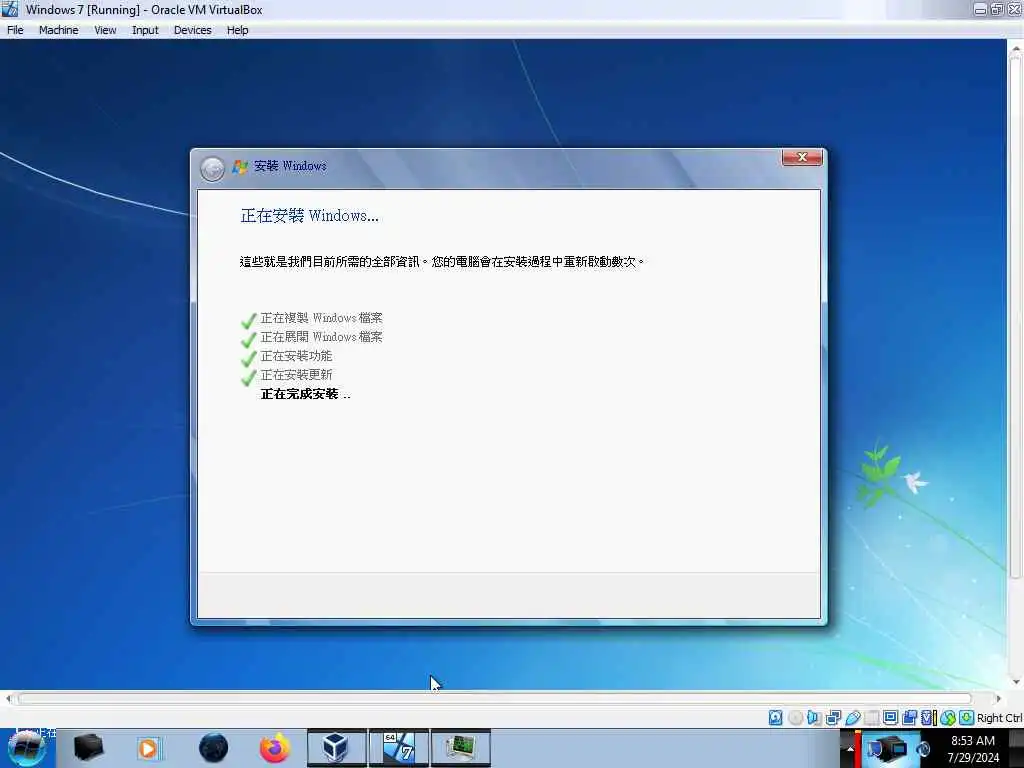Click the mouse integration status icon
Image resolution: width=1024 pixels, height=768 pixels.
tap(948, 718)
